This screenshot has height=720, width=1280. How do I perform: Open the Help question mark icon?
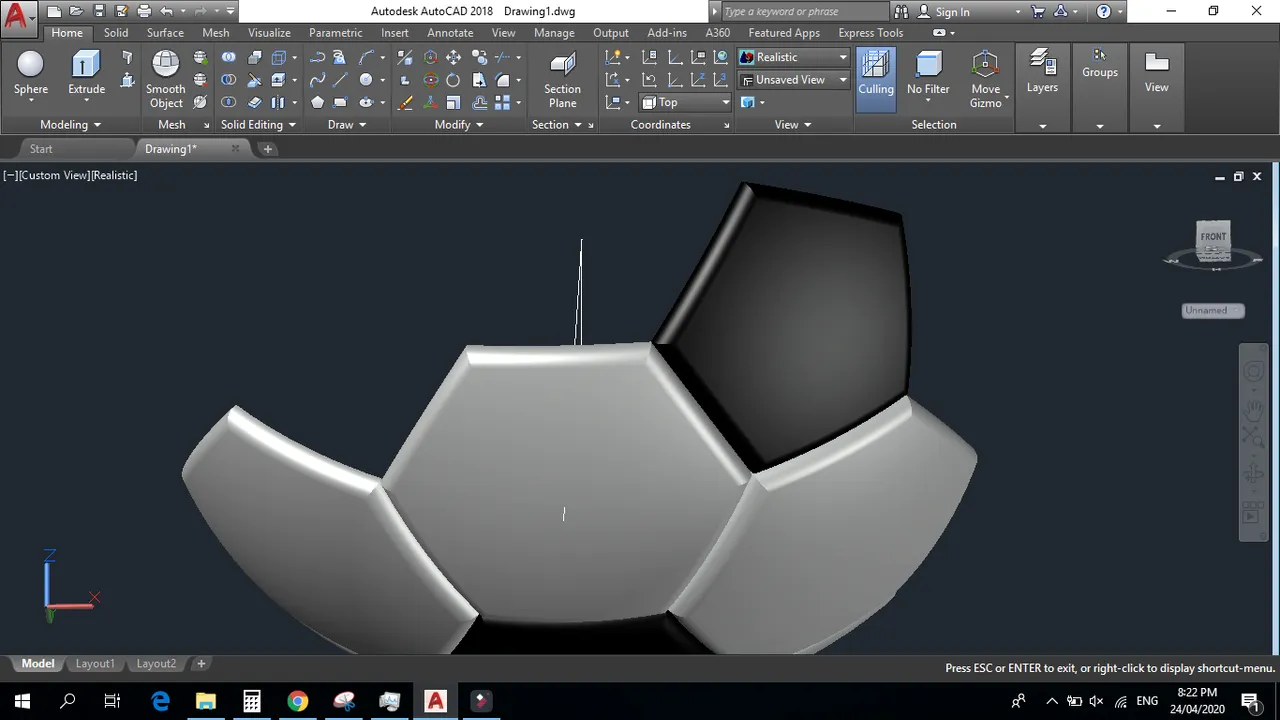pyautogui.click(x=1104, y=12)
